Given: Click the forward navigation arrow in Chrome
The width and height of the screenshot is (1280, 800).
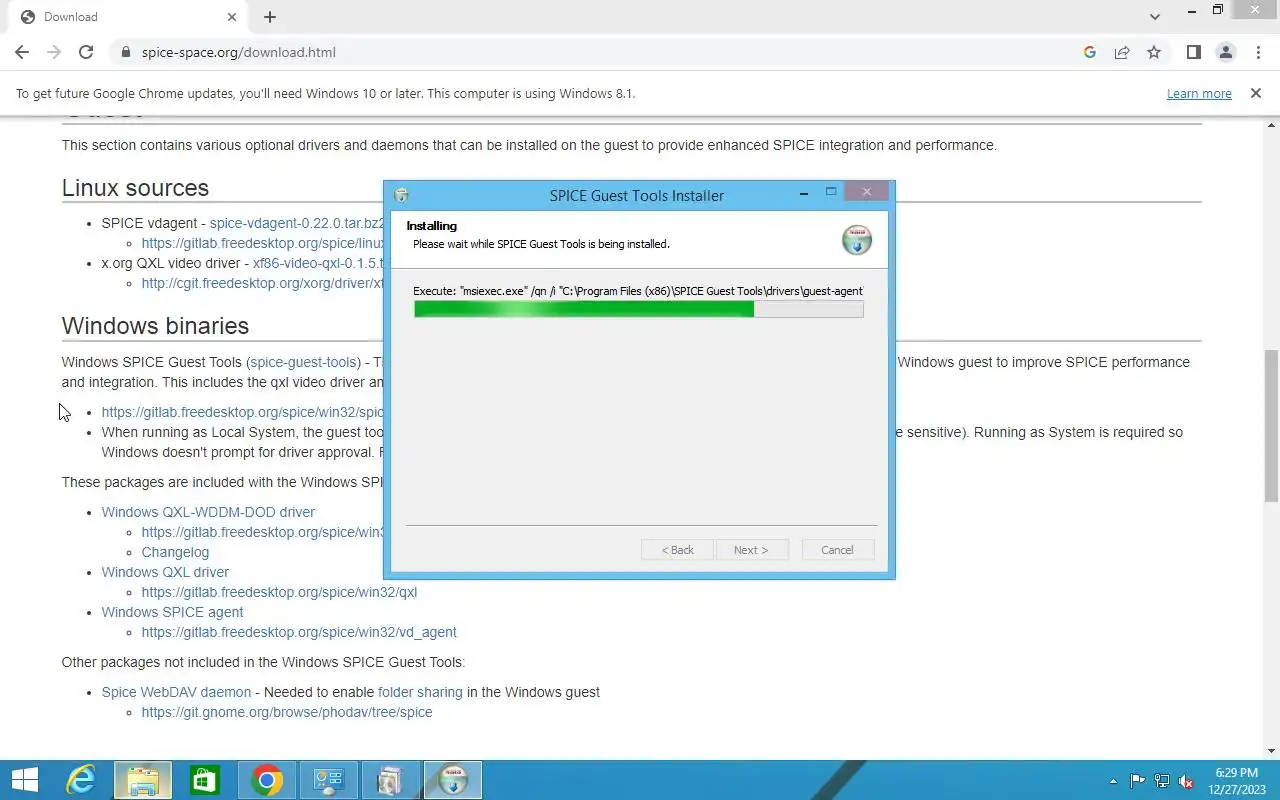Looking at the screenshot, I should tap(54, 52).
